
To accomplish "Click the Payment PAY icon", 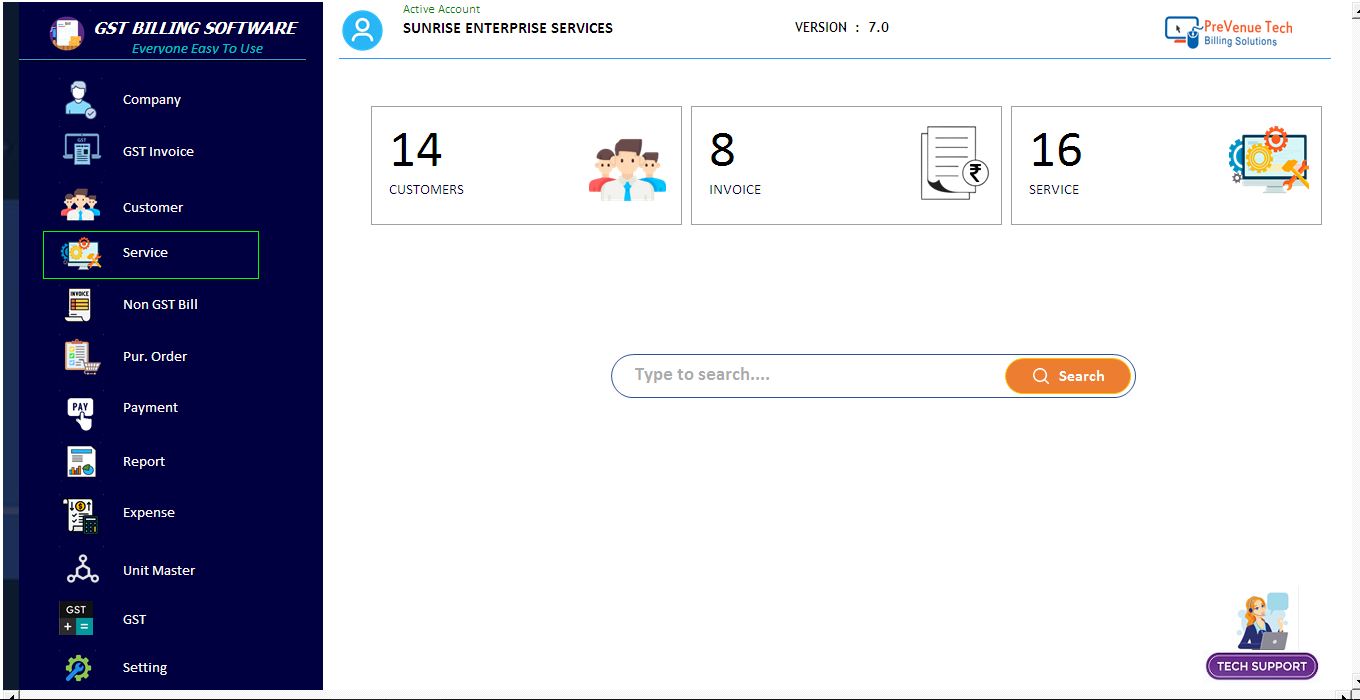I will [81, 410].
